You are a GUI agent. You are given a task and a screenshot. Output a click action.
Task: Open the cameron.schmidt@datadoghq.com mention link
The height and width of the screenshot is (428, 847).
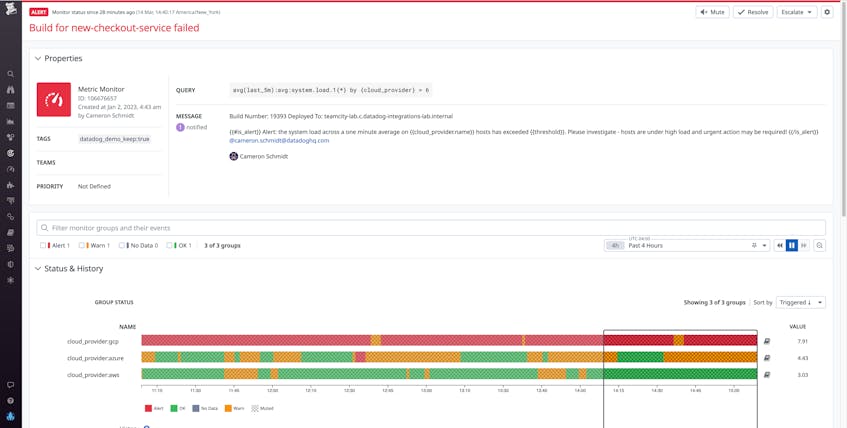click(279, 141)
